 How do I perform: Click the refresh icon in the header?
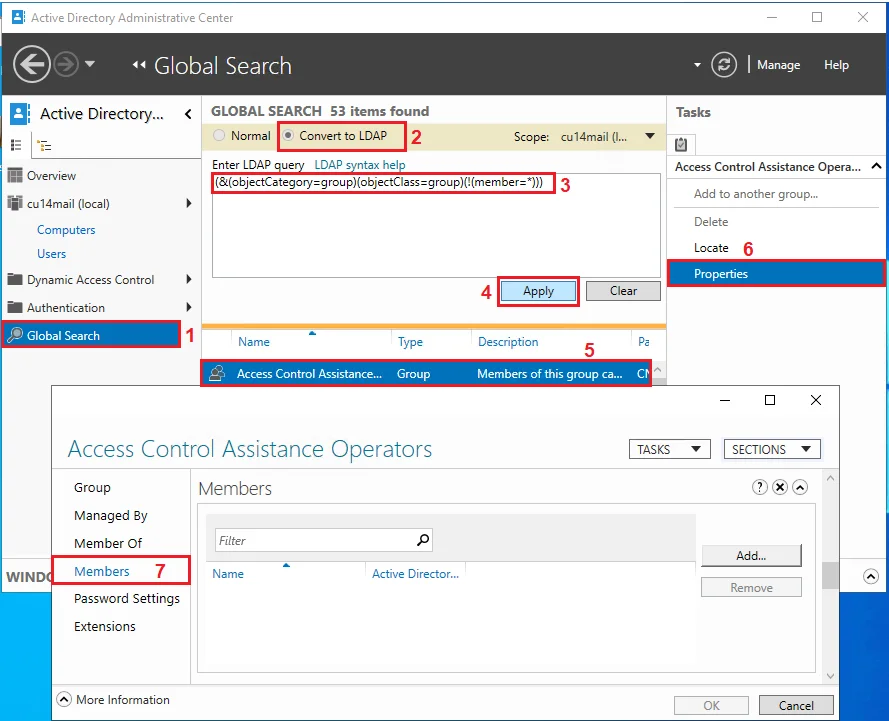(x=724, y=65)
